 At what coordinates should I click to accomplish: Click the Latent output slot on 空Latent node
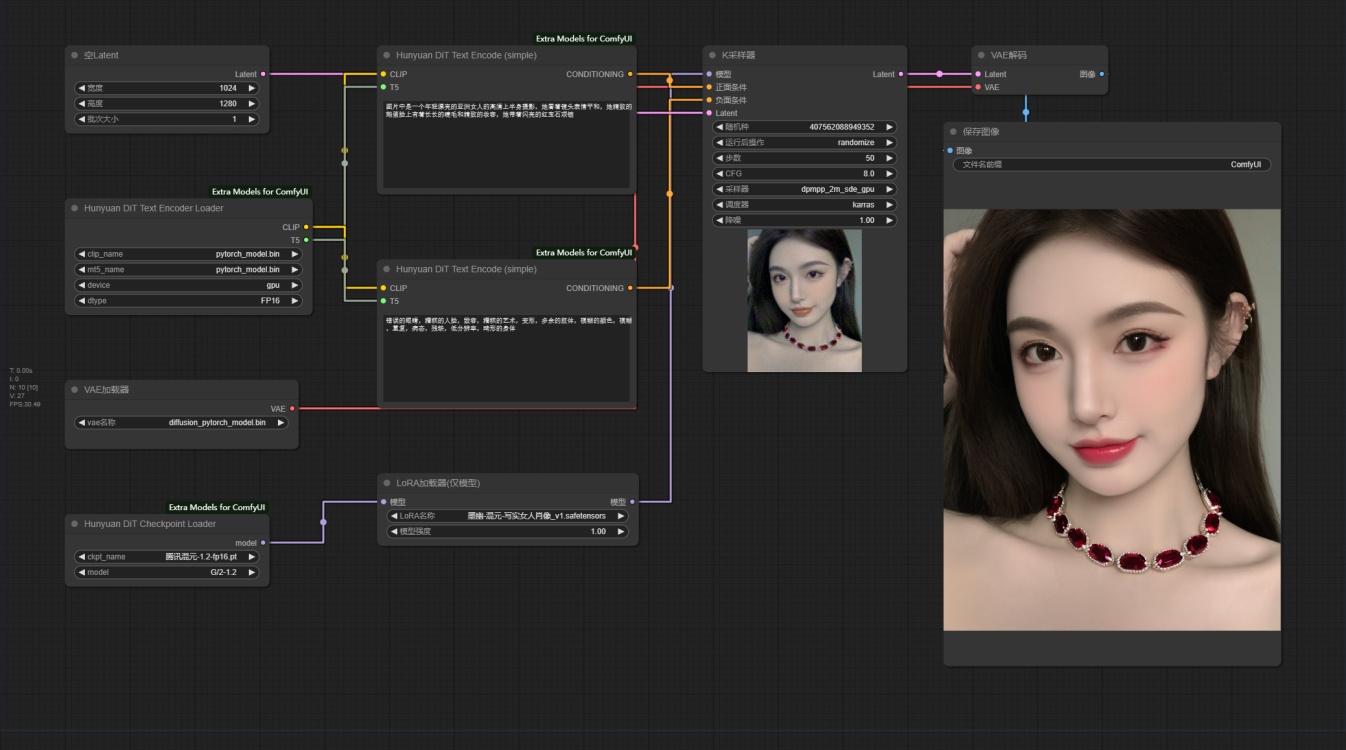coord(263,74)
